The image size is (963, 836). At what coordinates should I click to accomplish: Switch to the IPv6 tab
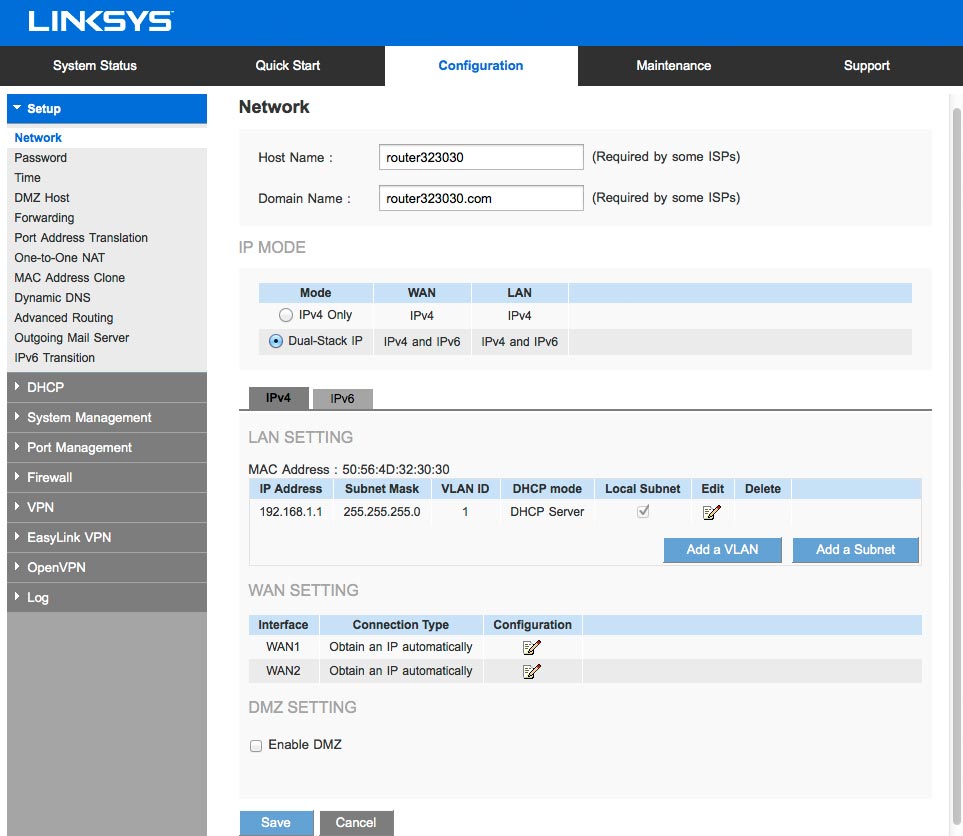(342, 399)
